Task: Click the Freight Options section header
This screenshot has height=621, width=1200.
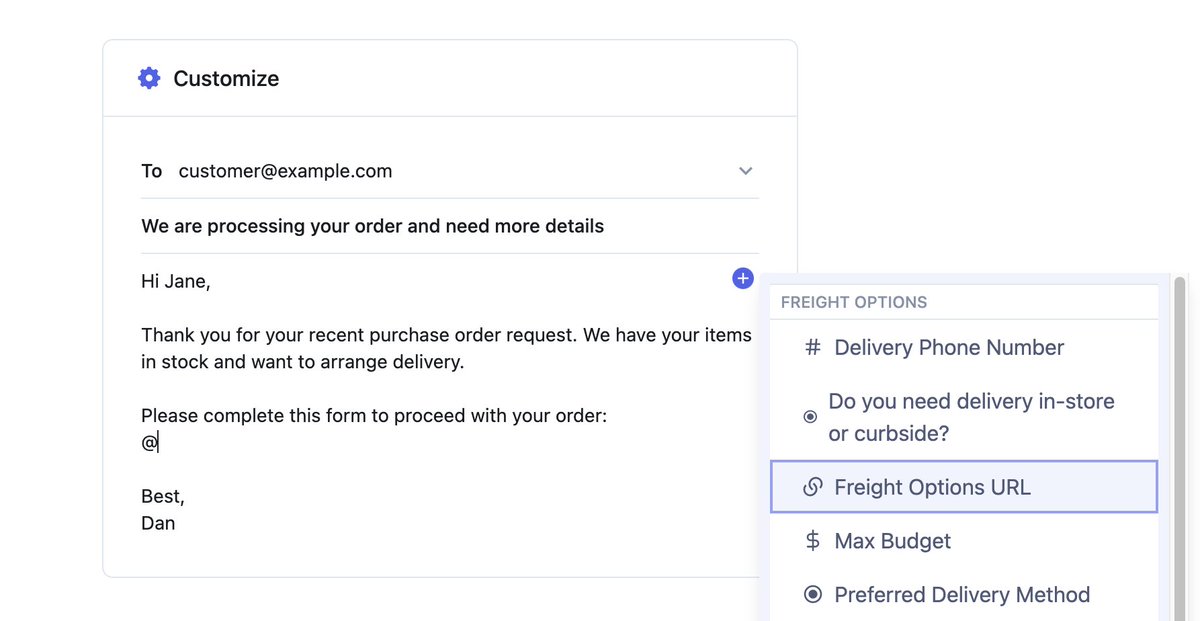Action: tap(854, 302)
